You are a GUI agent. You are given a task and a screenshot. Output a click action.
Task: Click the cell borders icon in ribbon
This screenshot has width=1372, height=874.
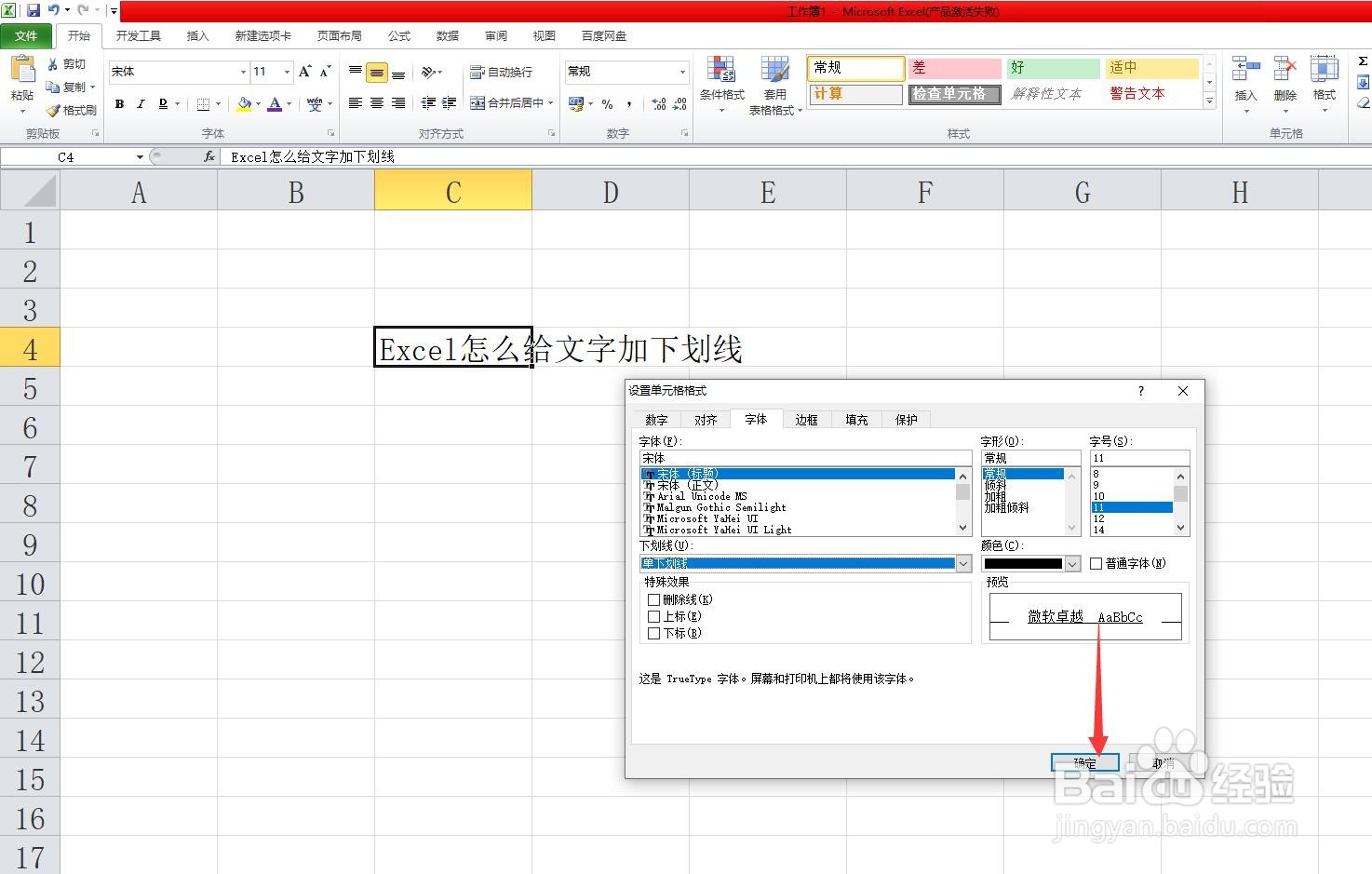[203, 104]
